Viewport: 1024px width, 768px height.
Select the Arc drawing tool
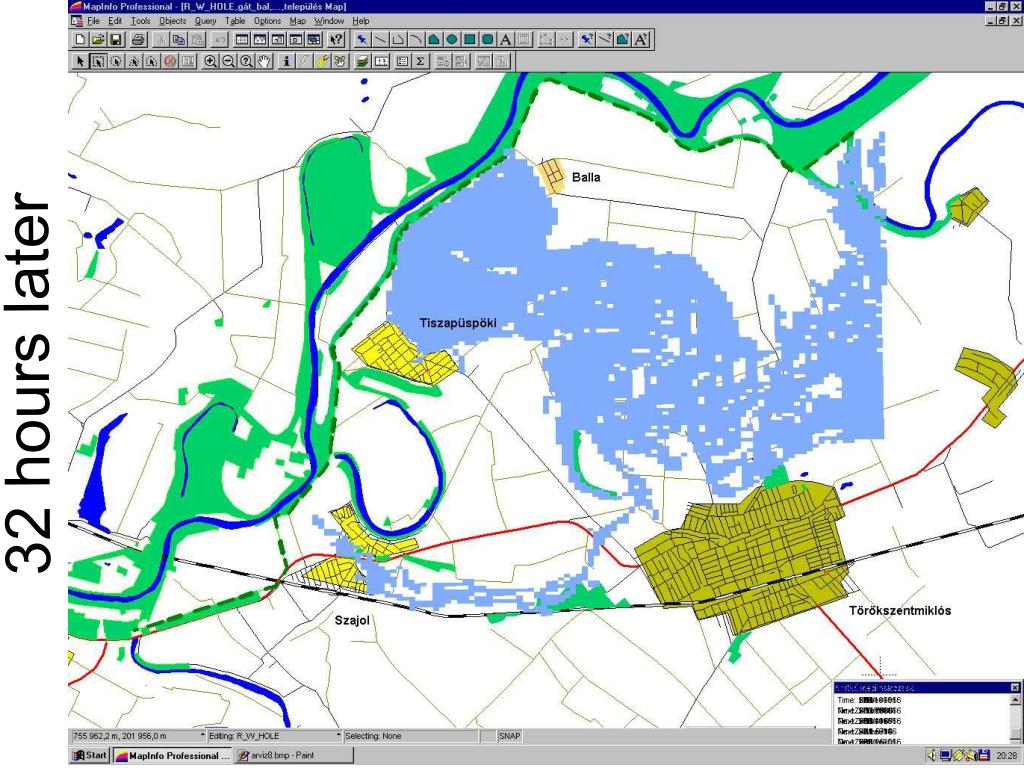tap(416, 40)
